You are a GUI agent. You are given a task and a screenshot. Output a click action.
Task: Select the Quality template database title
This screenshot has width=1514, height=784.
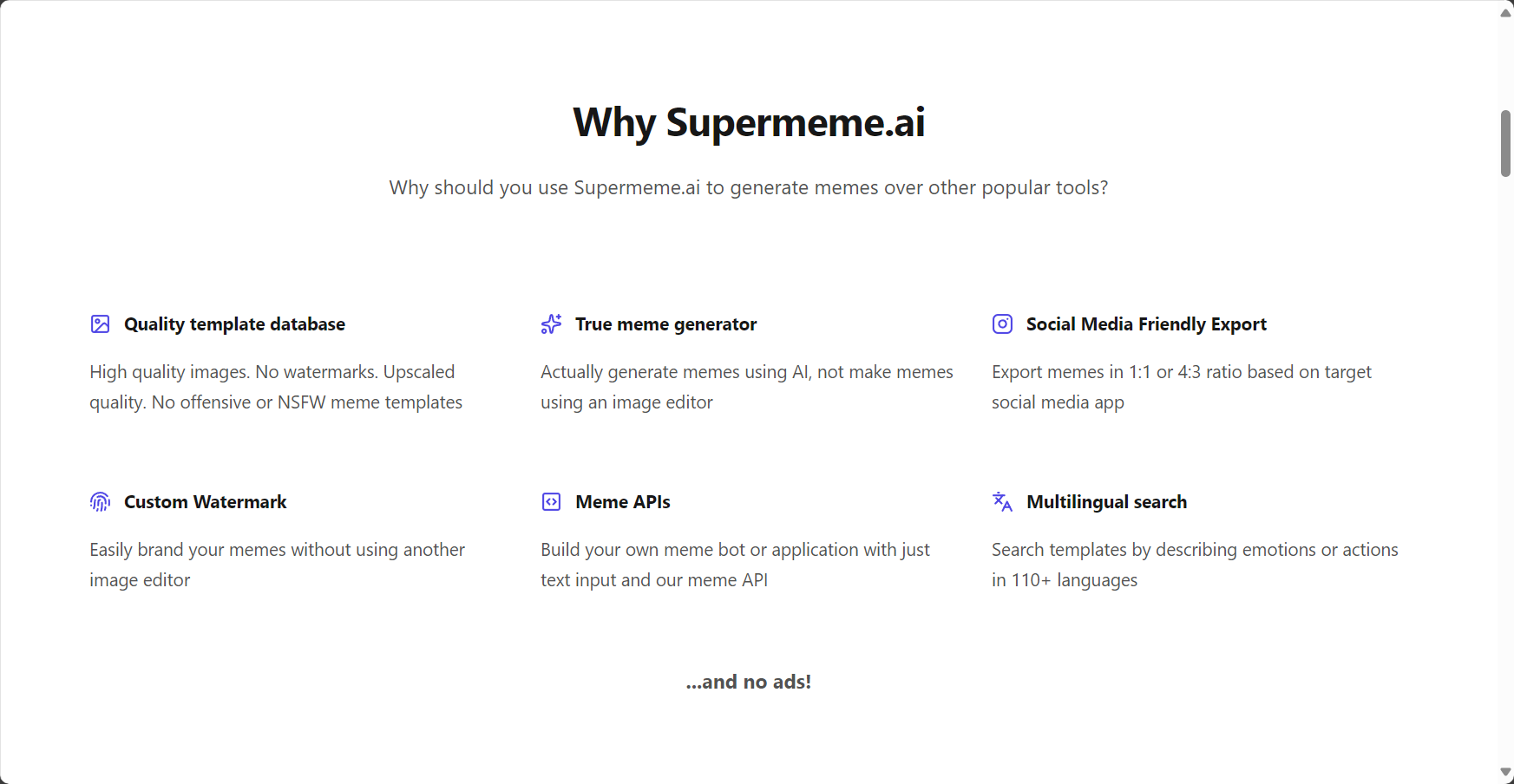click(x=234, y=324)
